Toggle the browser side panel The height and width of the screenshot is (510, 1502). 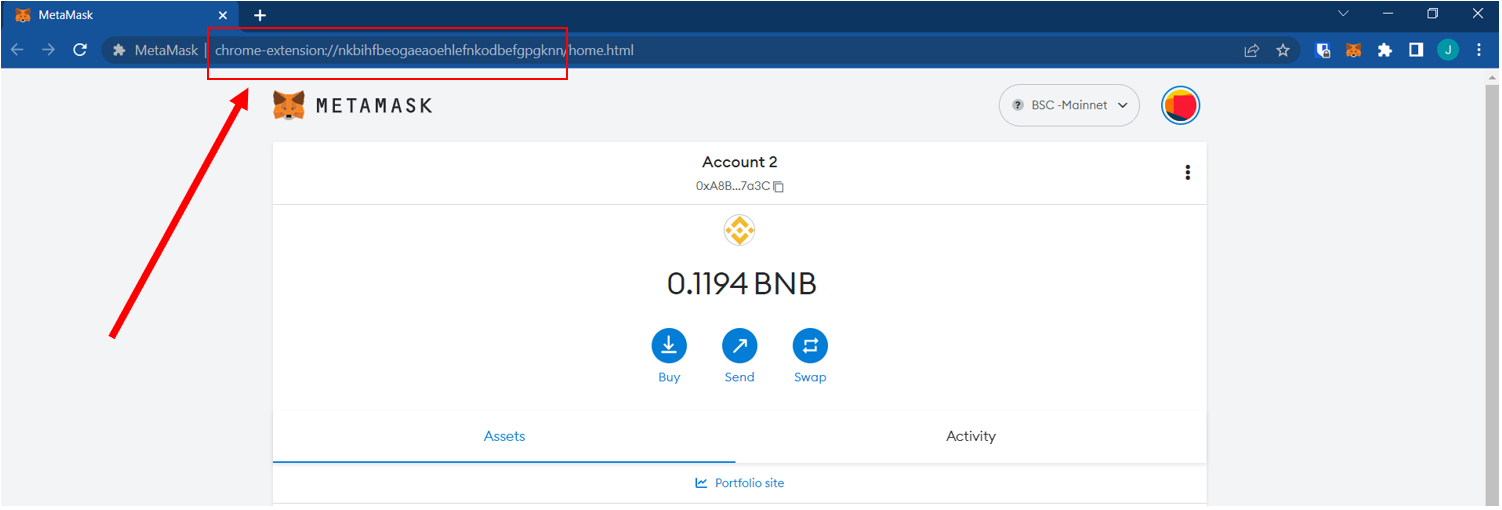click(1416, 50)
